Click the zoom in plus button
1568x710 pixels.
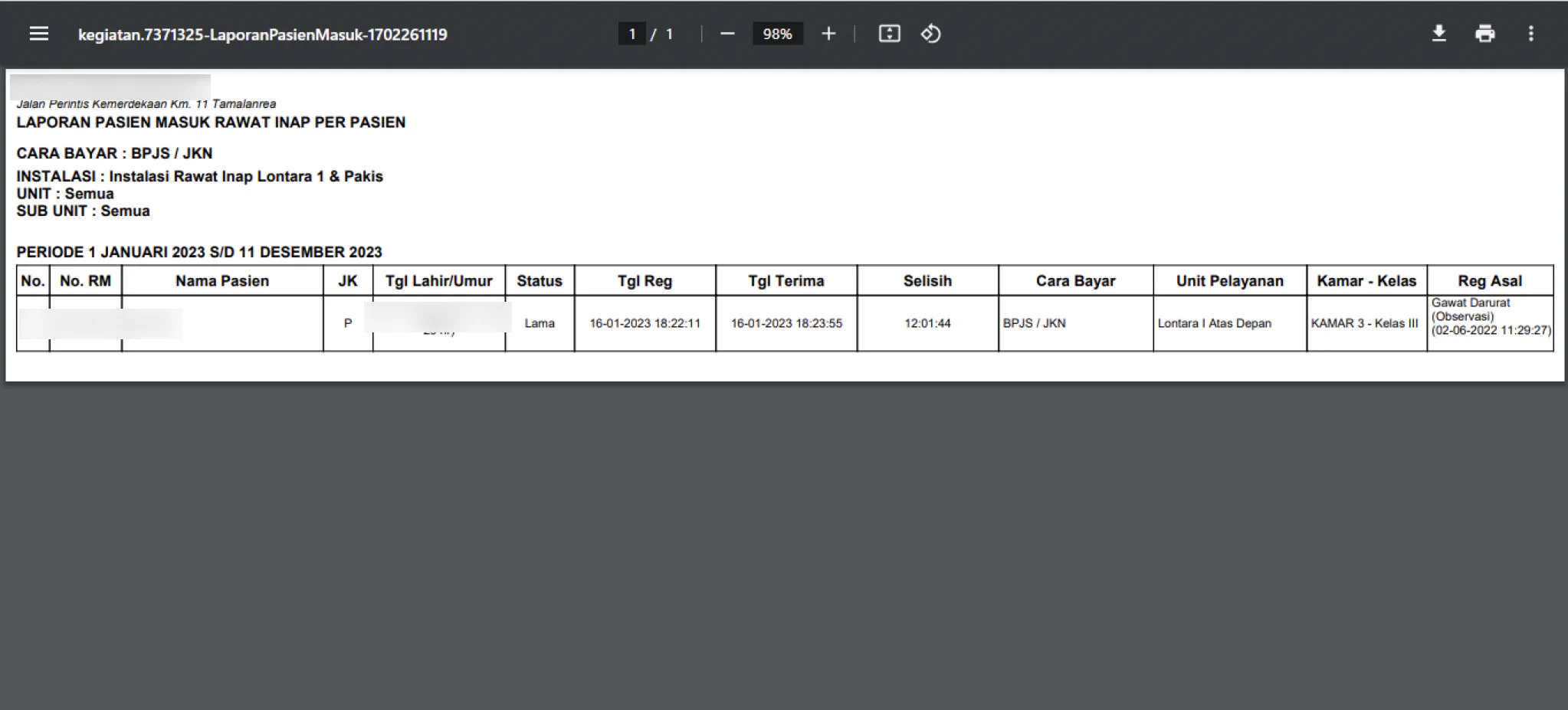(x=828, y=34)
